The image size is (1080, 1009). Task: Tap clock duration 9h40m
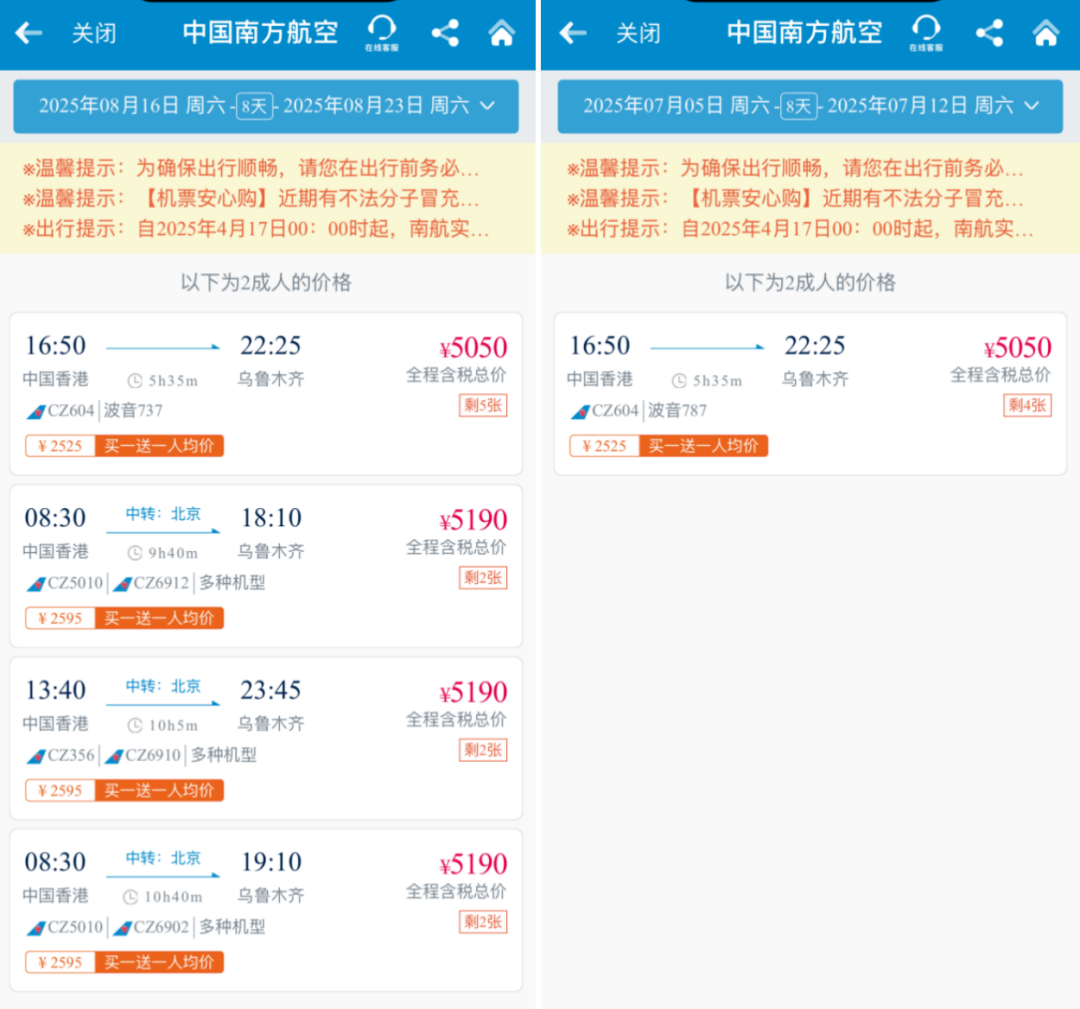(x=163, y=553)
